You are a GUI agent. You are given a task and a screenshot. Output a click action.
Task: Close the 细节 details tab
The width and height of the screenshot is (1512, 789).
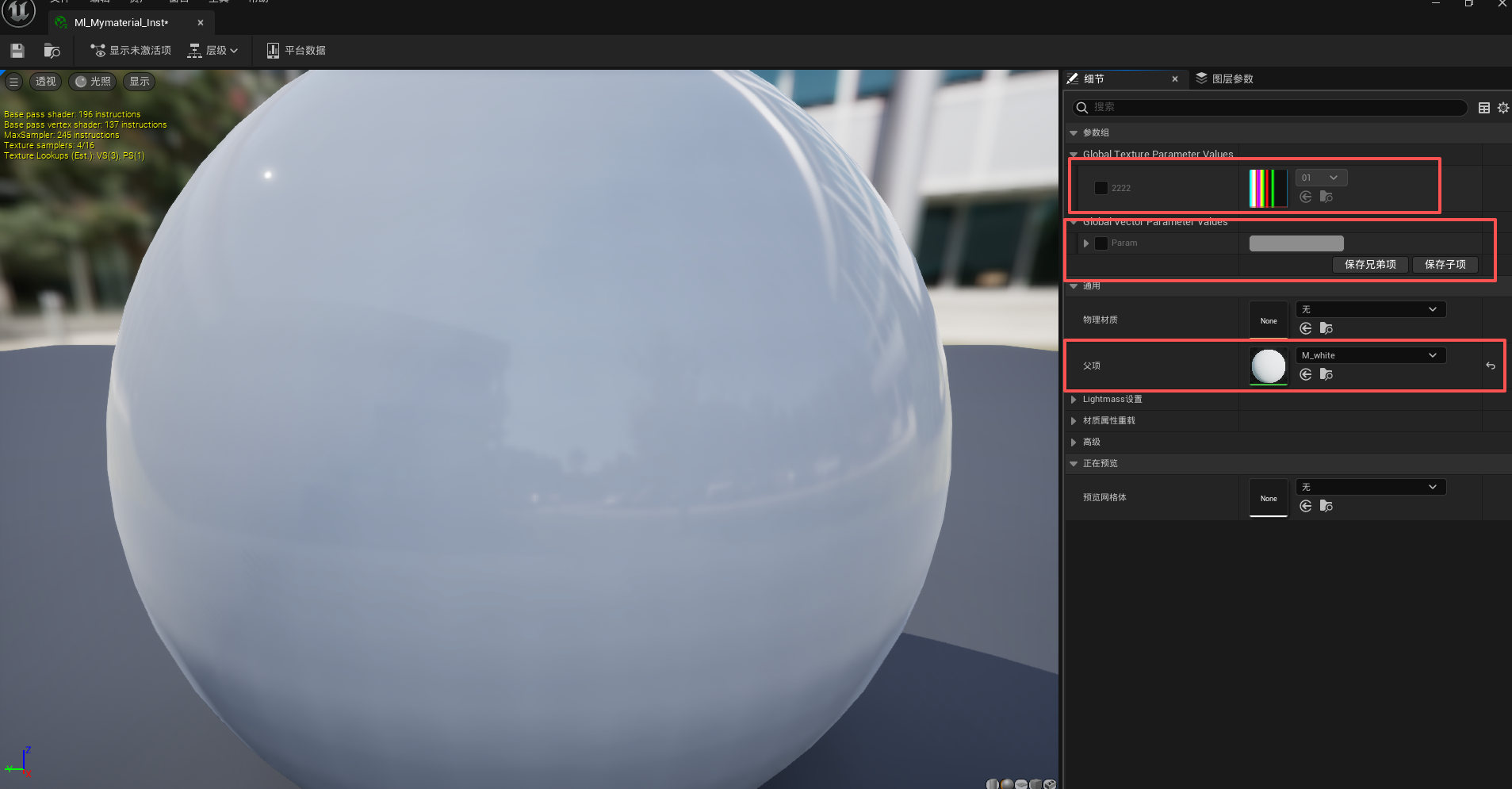(1175, 79)
